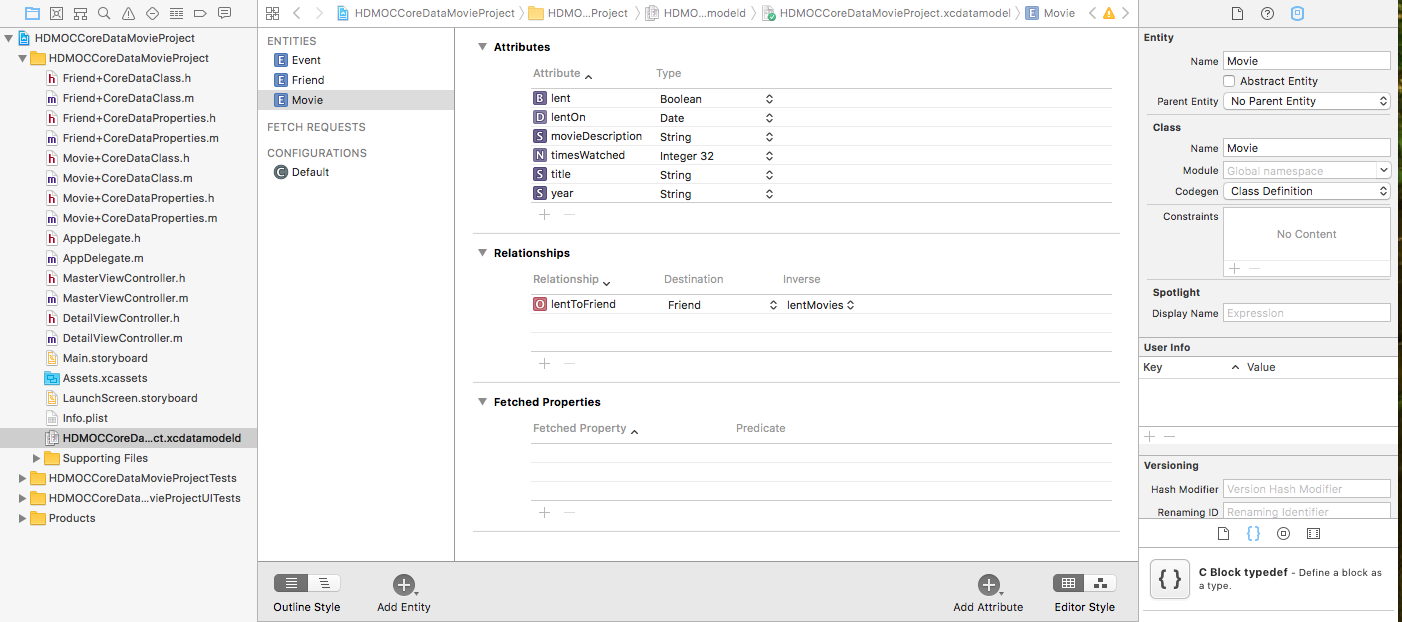This screenshot has height=622, width=1402.
Task: Change the type of timesWatched attribute
Action: click(x=716, y=156)
